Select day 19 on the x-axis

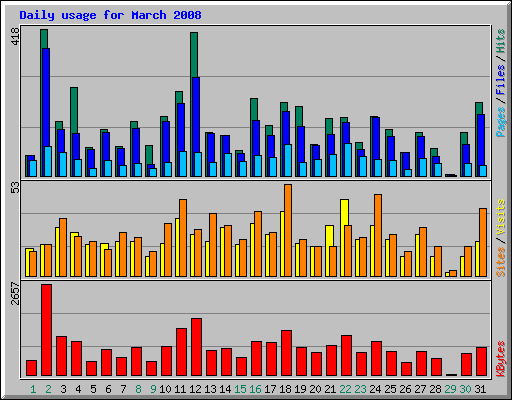coord(300,389)
